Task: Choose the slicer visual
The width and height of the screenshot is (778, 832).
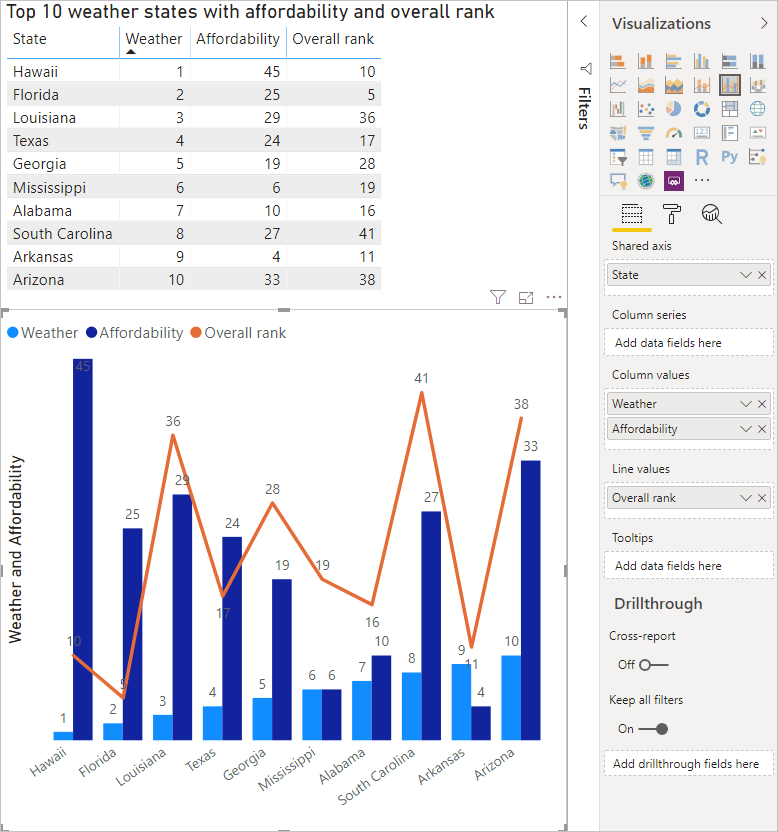Action: [x=617, y=157]
